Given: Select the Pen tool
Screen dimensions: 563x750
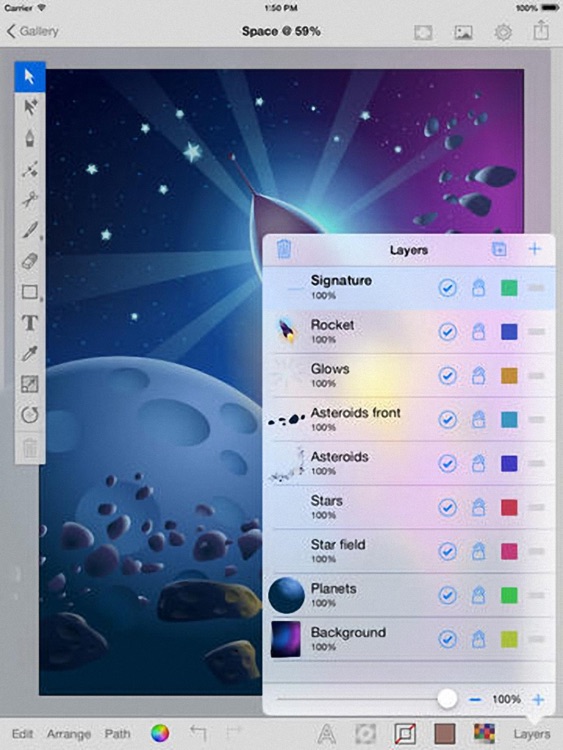Looking at the screenshot, I should (30, 138).
